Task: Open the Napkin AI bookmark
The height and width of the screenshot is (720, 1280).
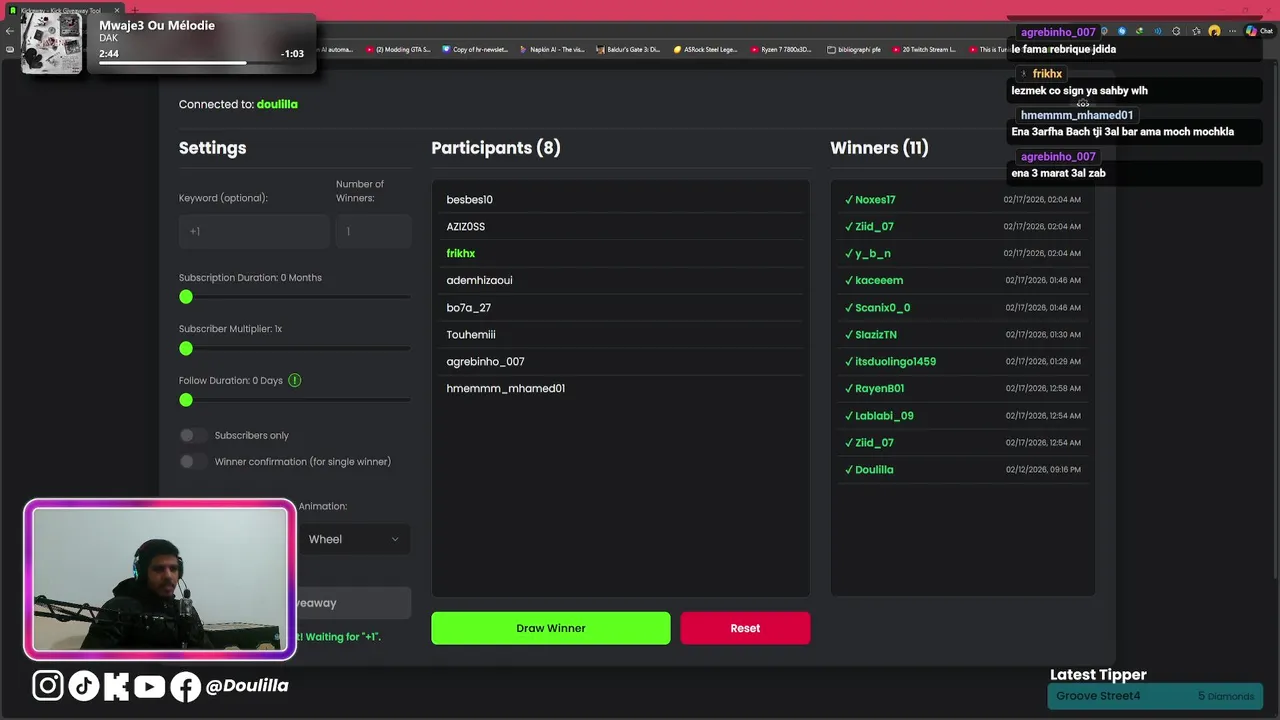Action: (552, 49)
